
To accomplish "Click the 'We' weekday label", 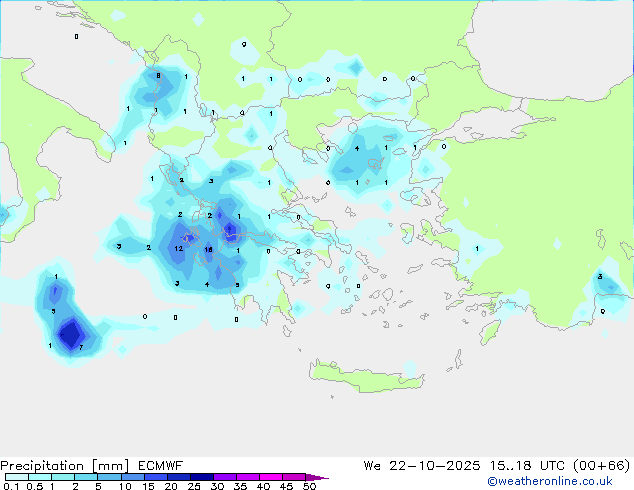I will point(372,466).
